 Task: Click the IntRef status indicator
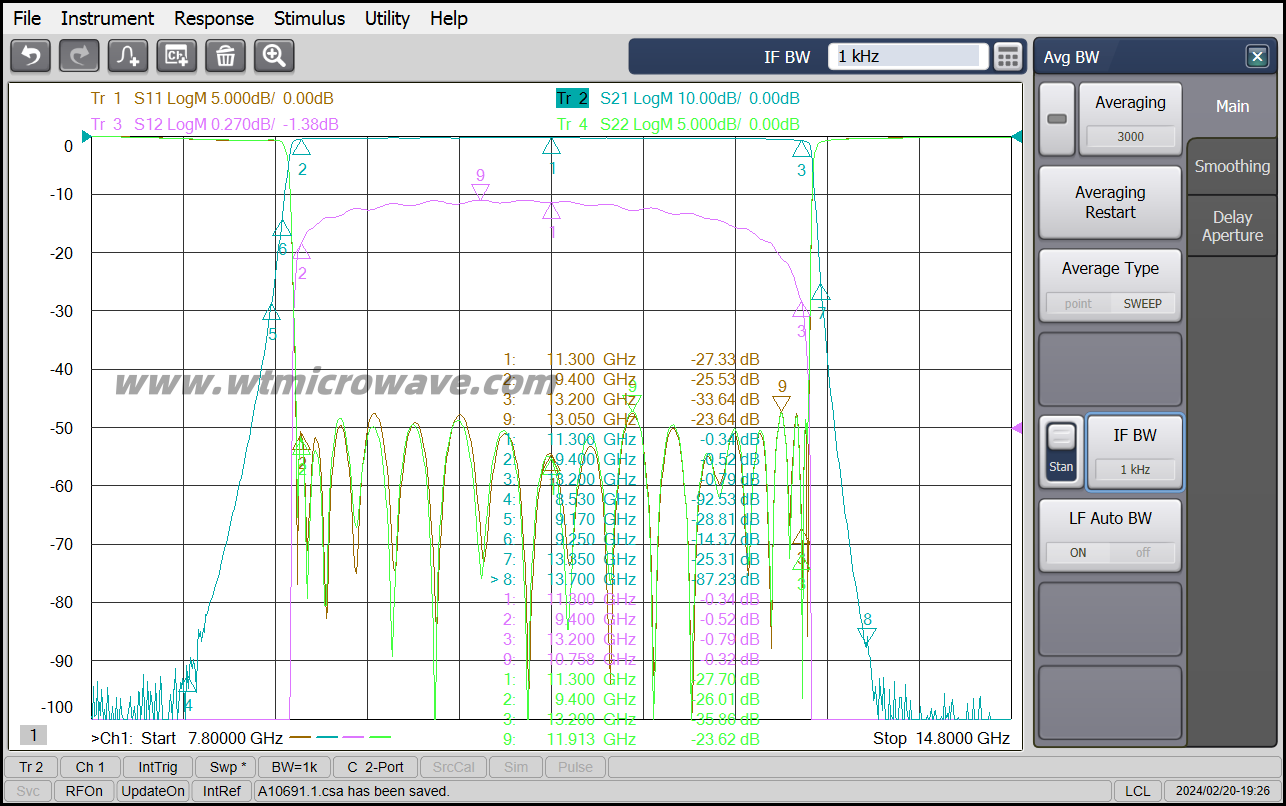click(x=222, y=791)
